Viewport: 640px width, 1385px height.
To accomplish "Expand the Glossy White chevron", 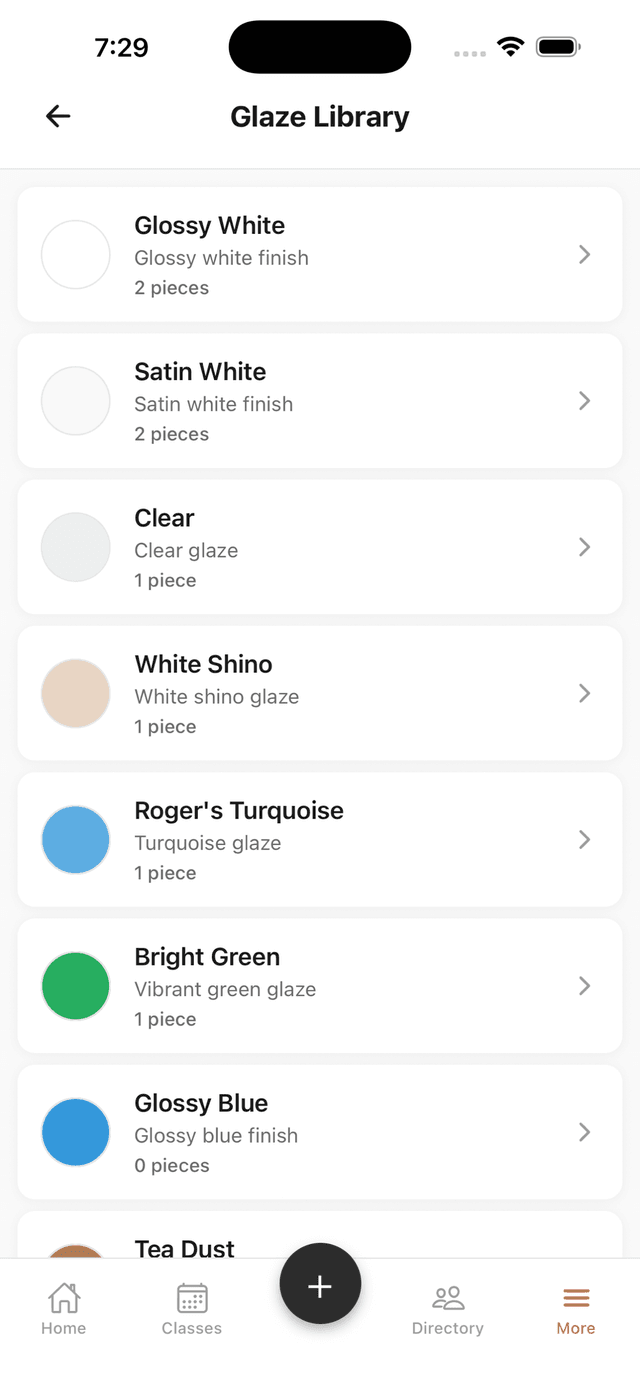I will (x=585, y=255).
